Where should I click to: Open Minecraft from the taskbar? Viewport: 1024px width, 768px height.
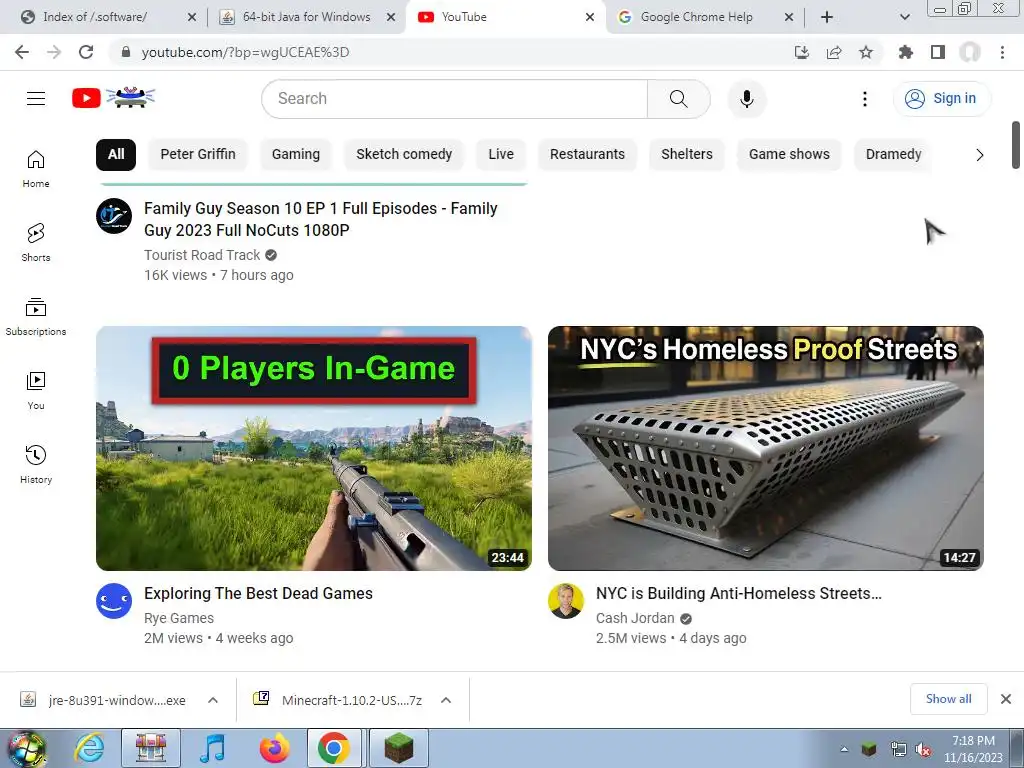point(399,748)
